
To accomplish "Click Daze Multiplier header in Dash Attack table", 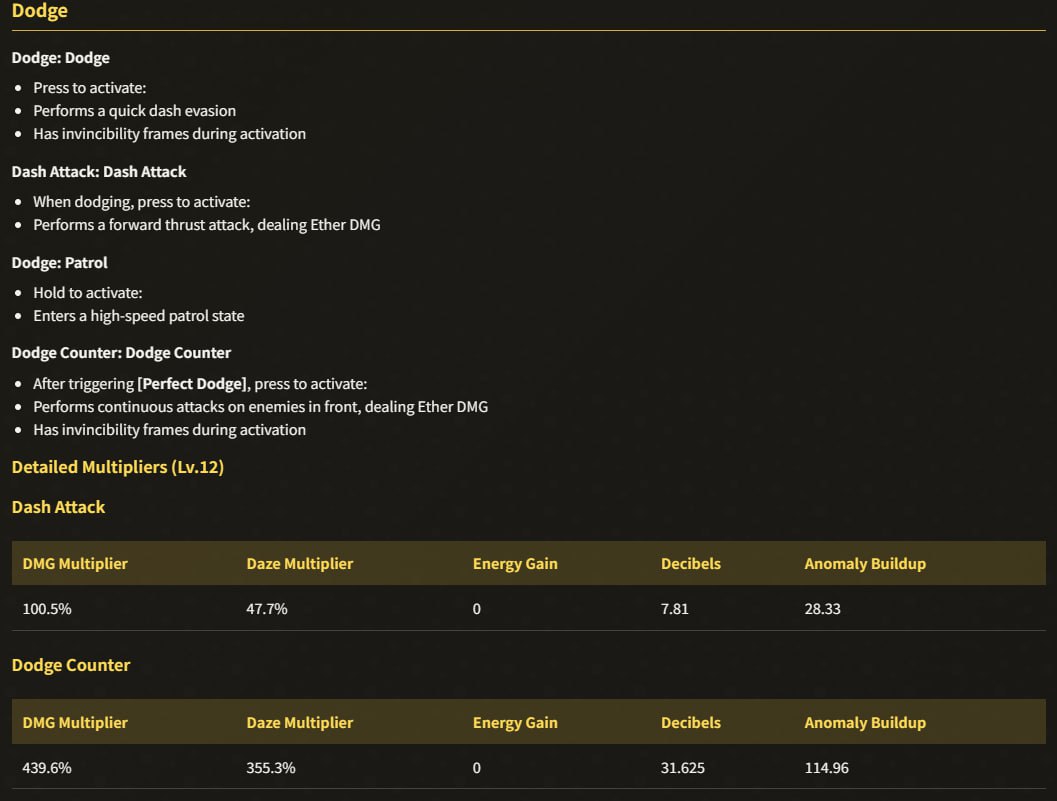I will click(x=299, y=564).
